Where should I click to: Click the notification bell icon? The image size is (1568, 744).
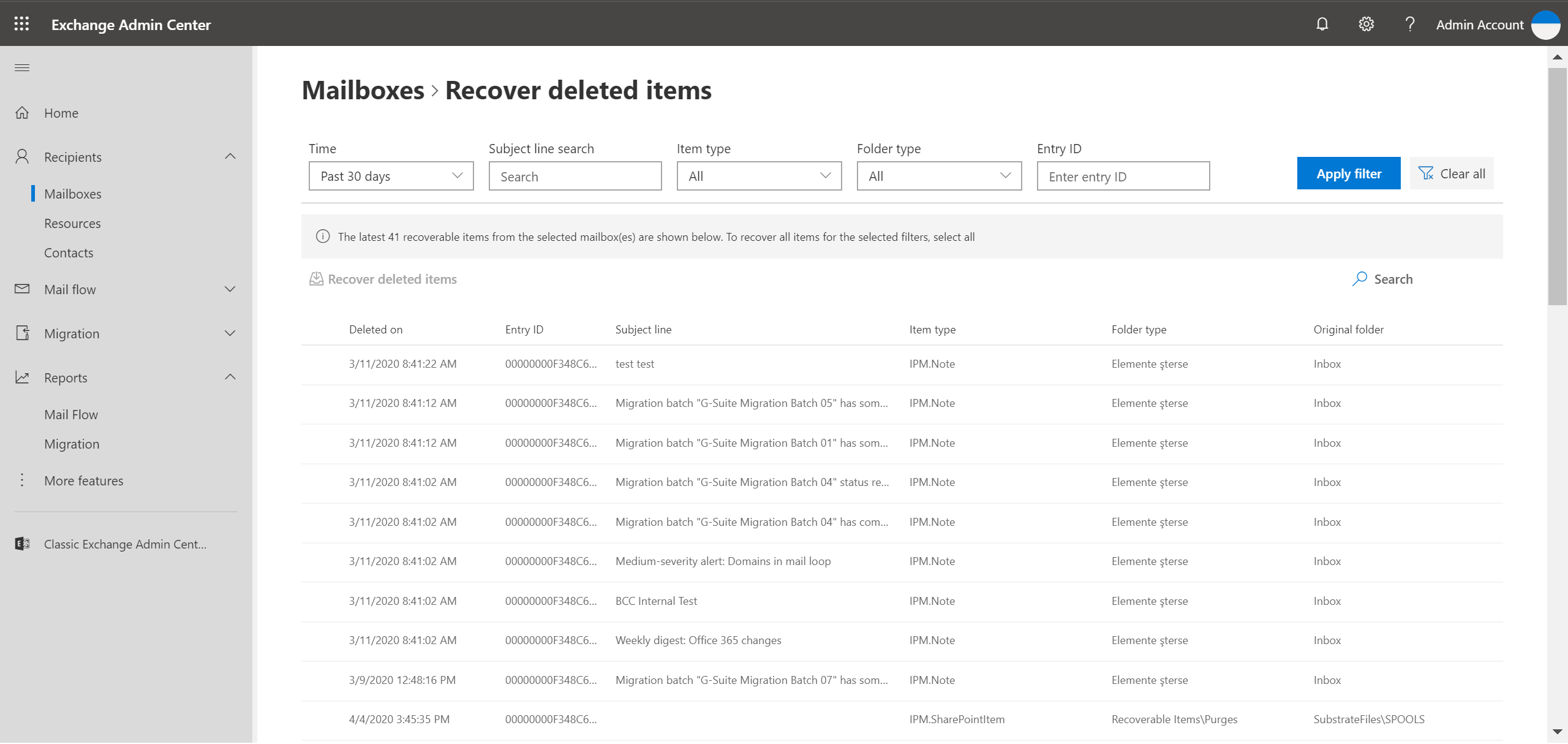tap(1323, 24)
